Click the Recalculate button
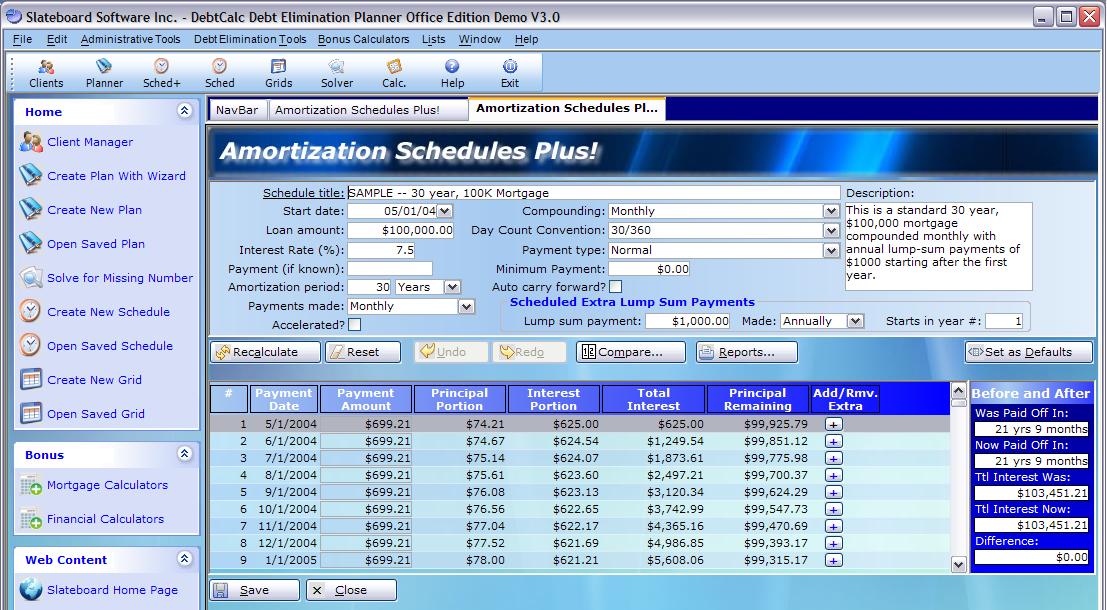 (266, 352)
